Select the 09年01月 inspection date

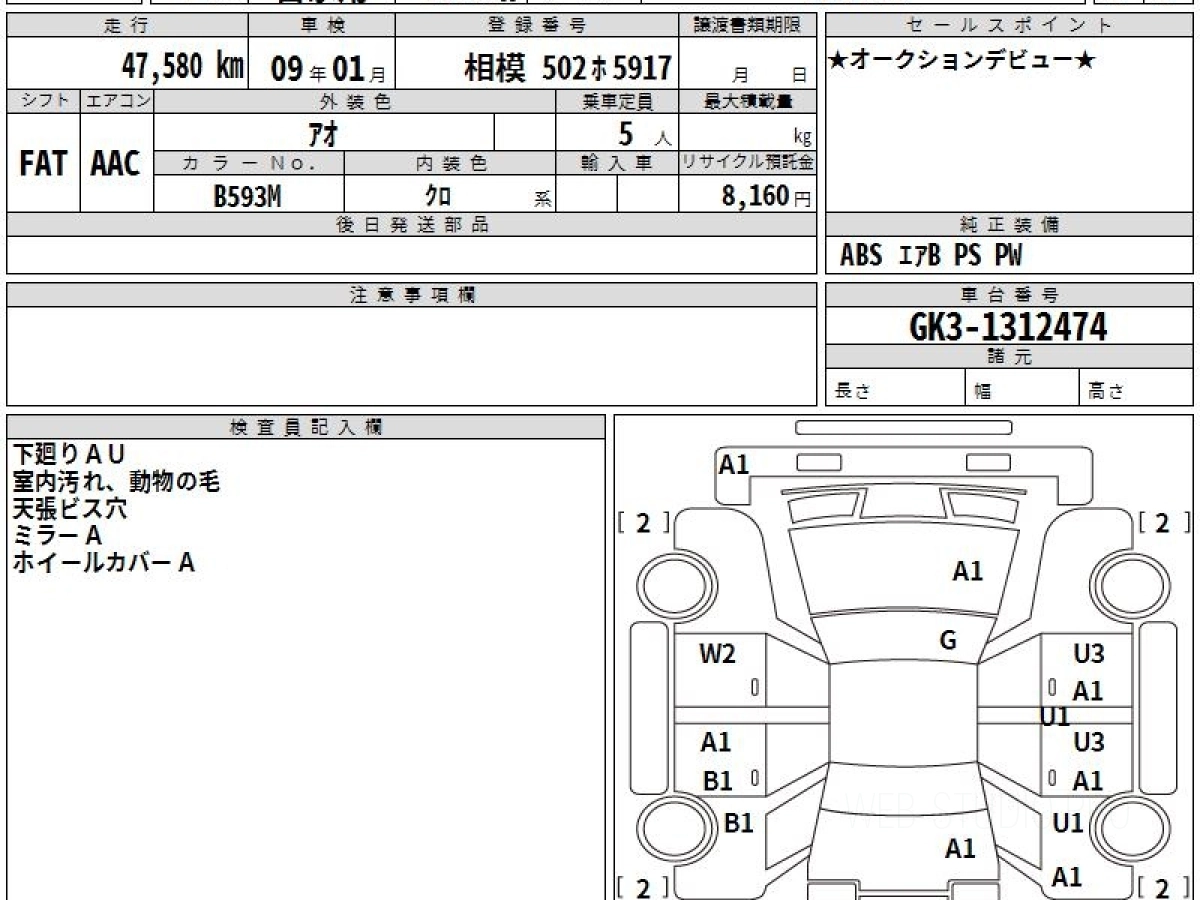[x=330, y=69]
